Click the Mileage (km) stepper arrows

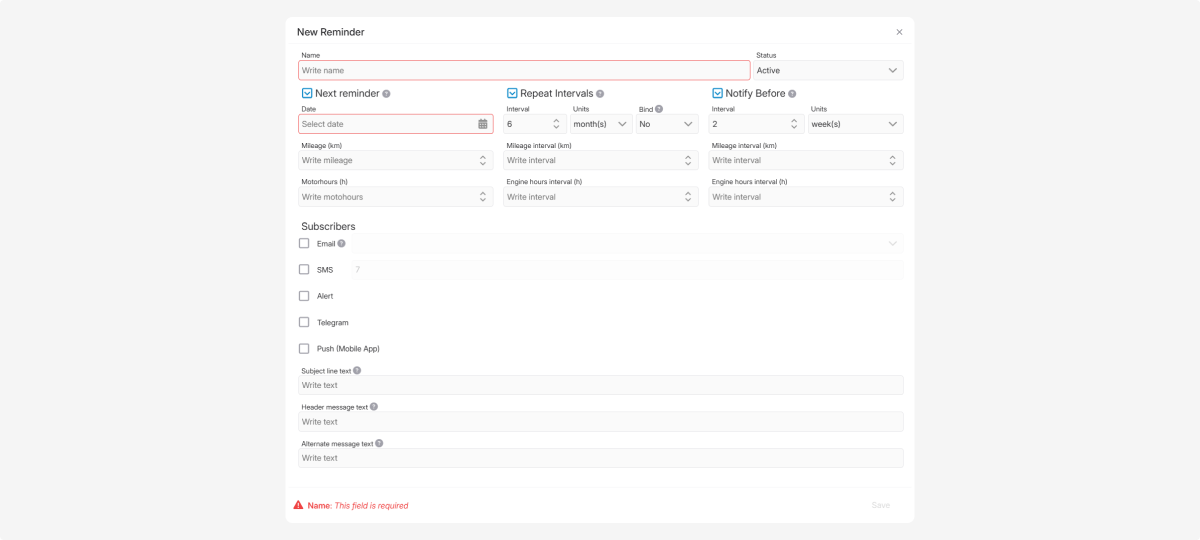coord(483,160)
